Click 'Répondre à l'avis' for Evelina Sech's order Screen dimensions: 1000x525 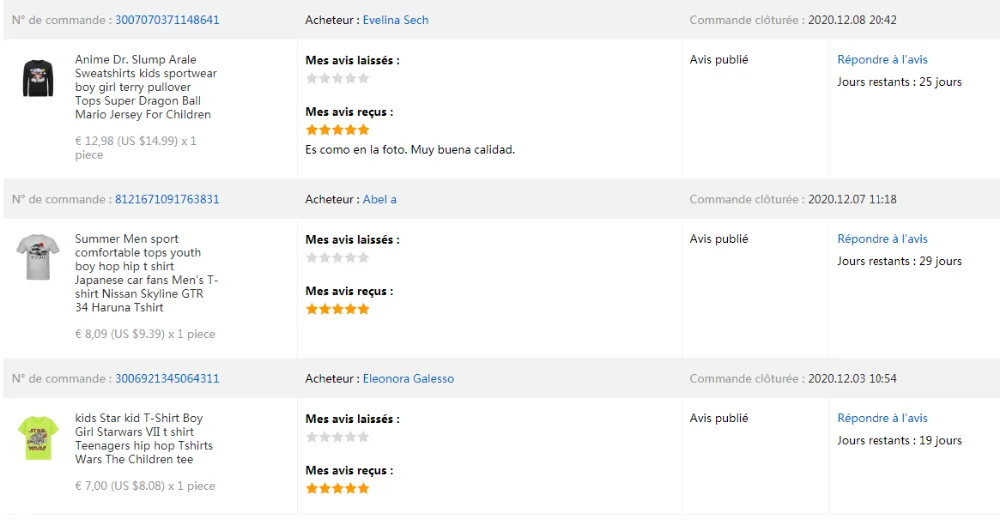point(882,60)
